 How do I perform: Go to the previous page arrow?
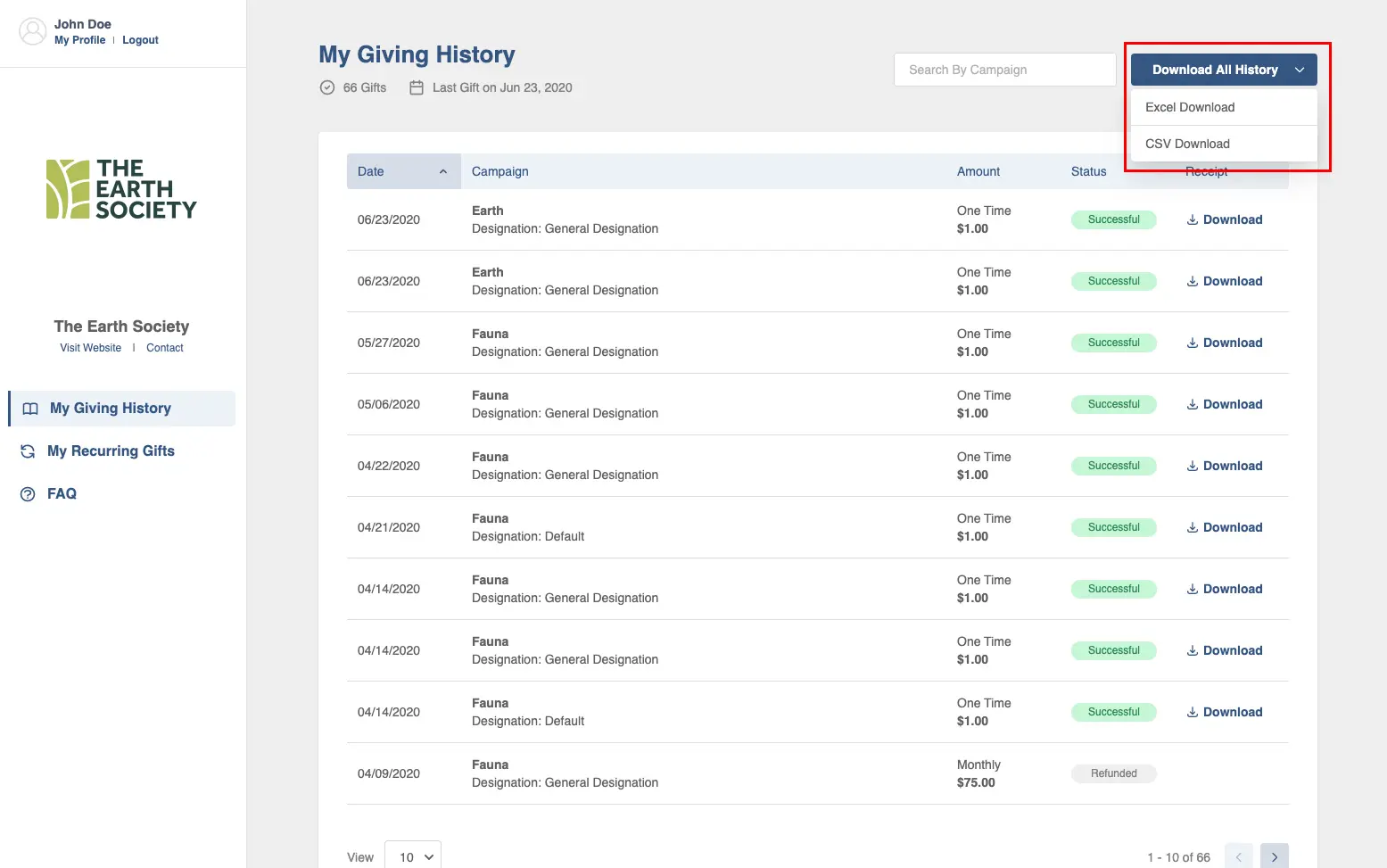click(1238, 856)
